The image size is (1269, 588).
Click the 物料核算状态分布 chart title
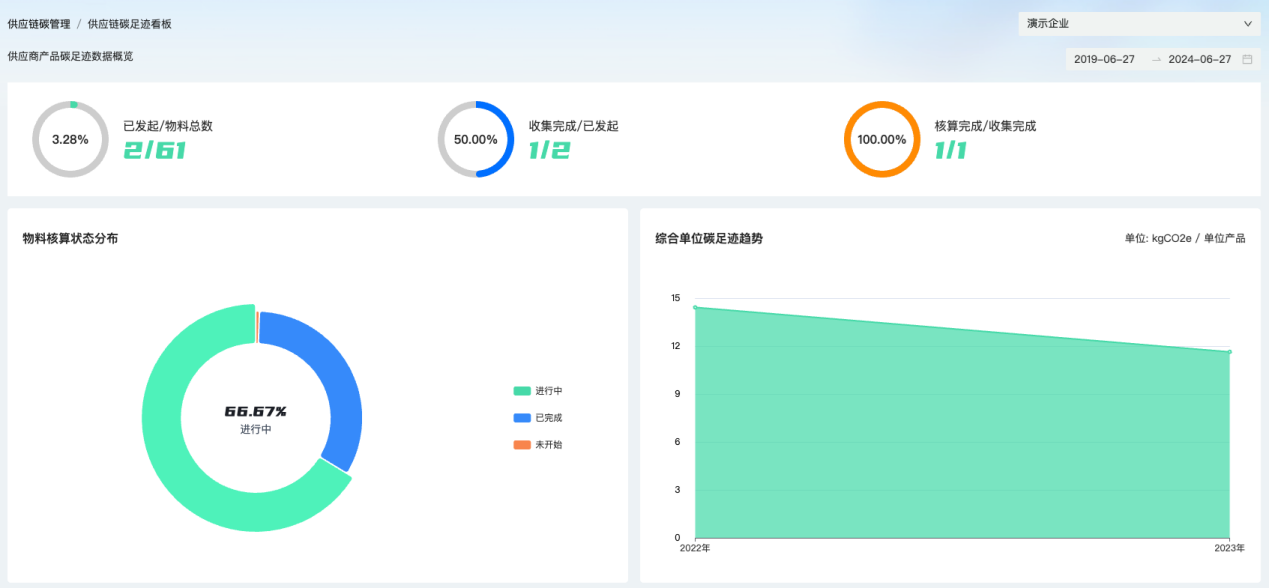[70, 239]
